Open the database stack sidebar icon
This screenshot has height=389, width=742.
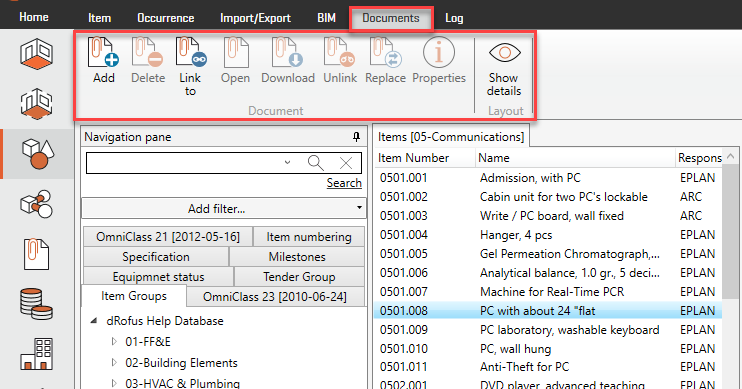pos(36,304)
